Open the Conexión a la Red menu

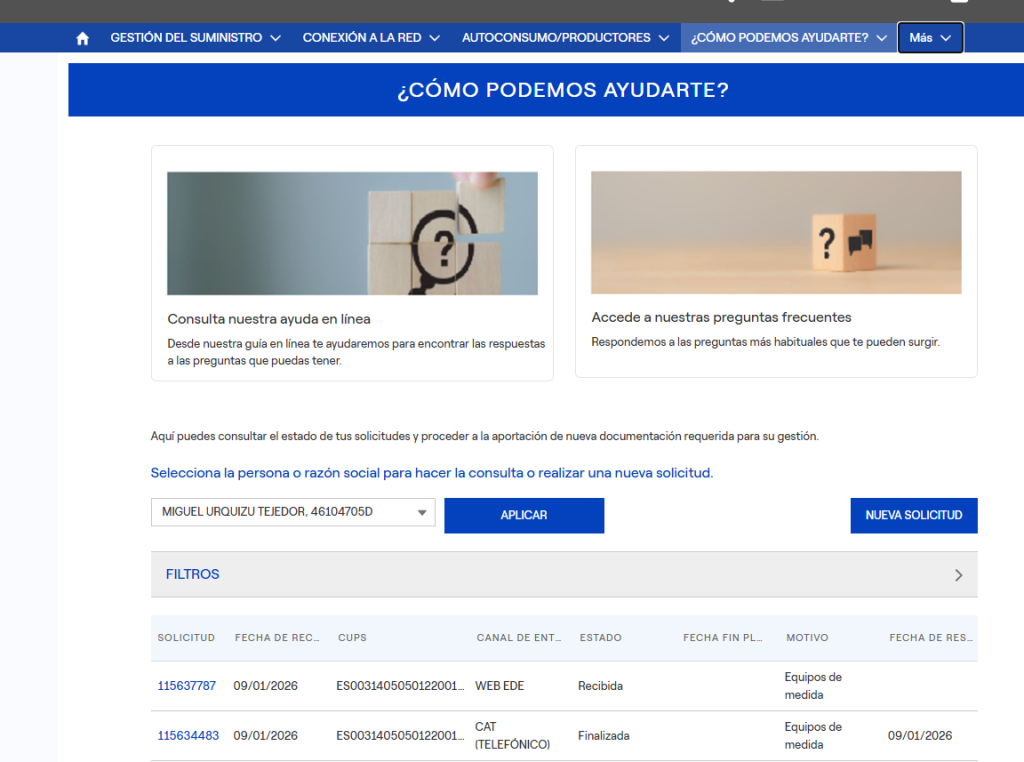coord(371,38)
